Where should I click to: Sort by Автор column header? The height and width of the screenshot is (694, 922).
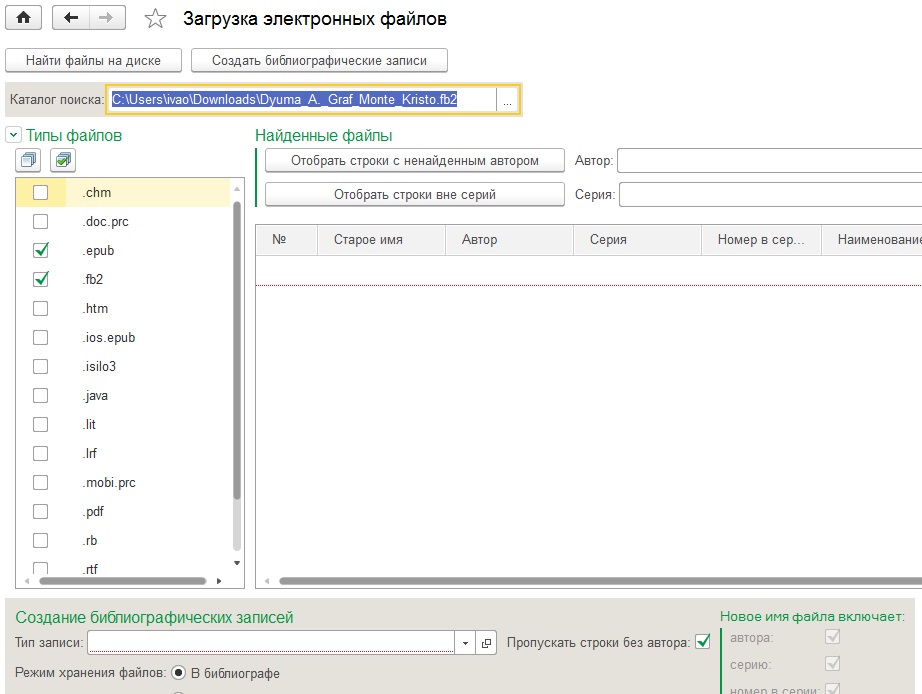(x=509, y=239)
